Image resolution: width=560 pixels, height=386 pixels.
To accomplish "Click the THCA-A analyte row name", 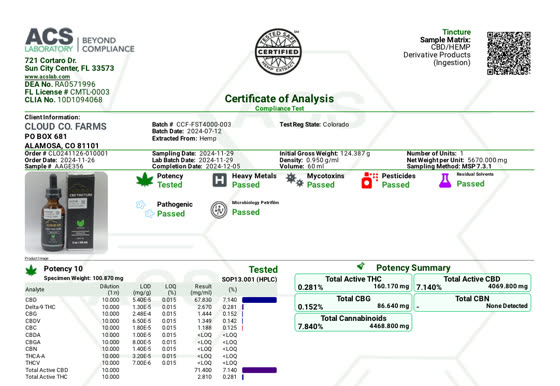I will pos(35,356).
